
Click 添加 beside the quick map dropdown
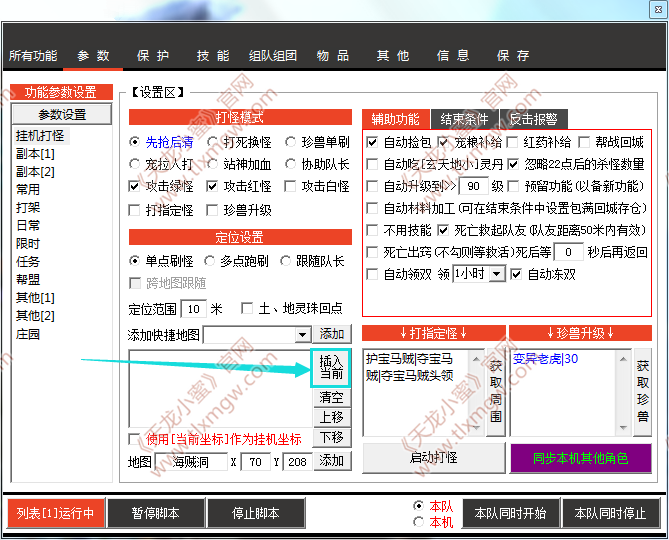point(332,334)
